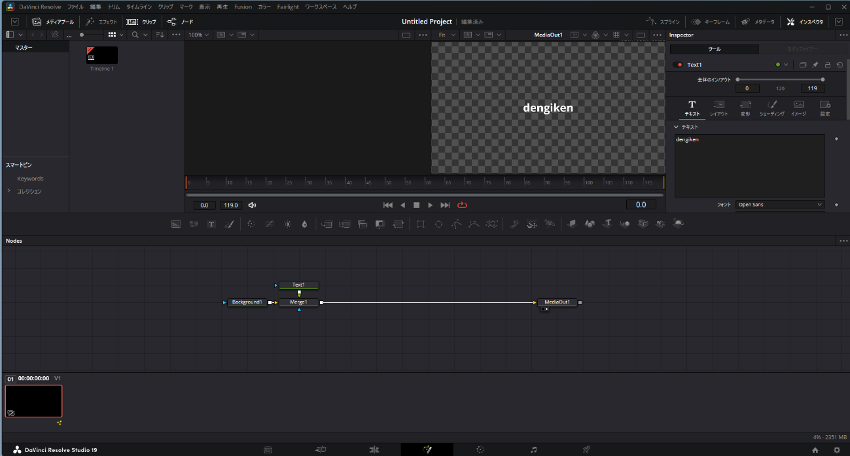Click the loop playback icon

tap(462, 205)
